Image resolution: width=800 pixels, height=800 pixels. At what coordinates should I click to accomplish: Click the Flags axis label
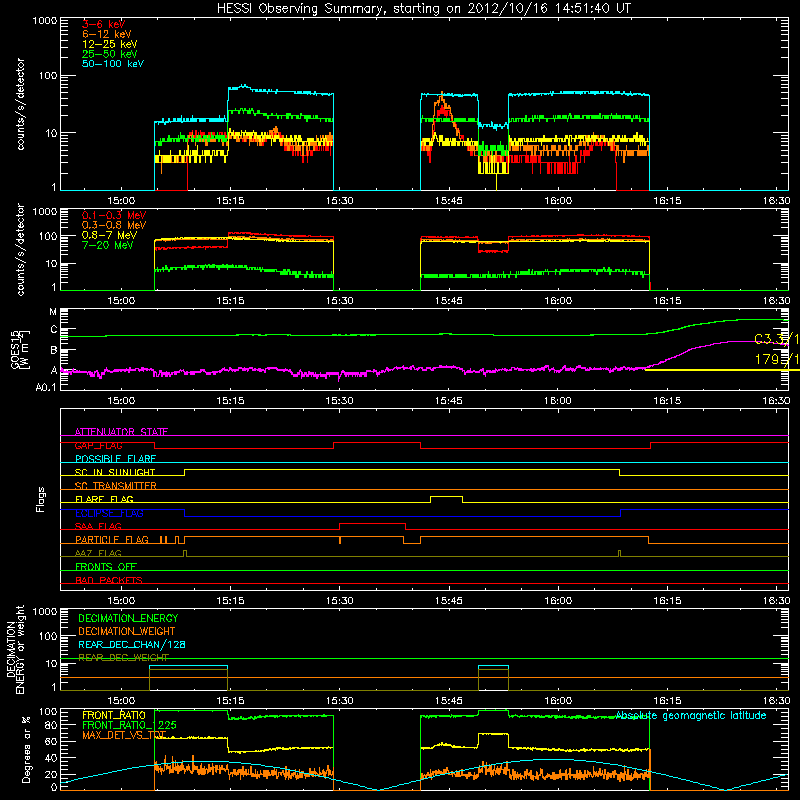(41, 499)
